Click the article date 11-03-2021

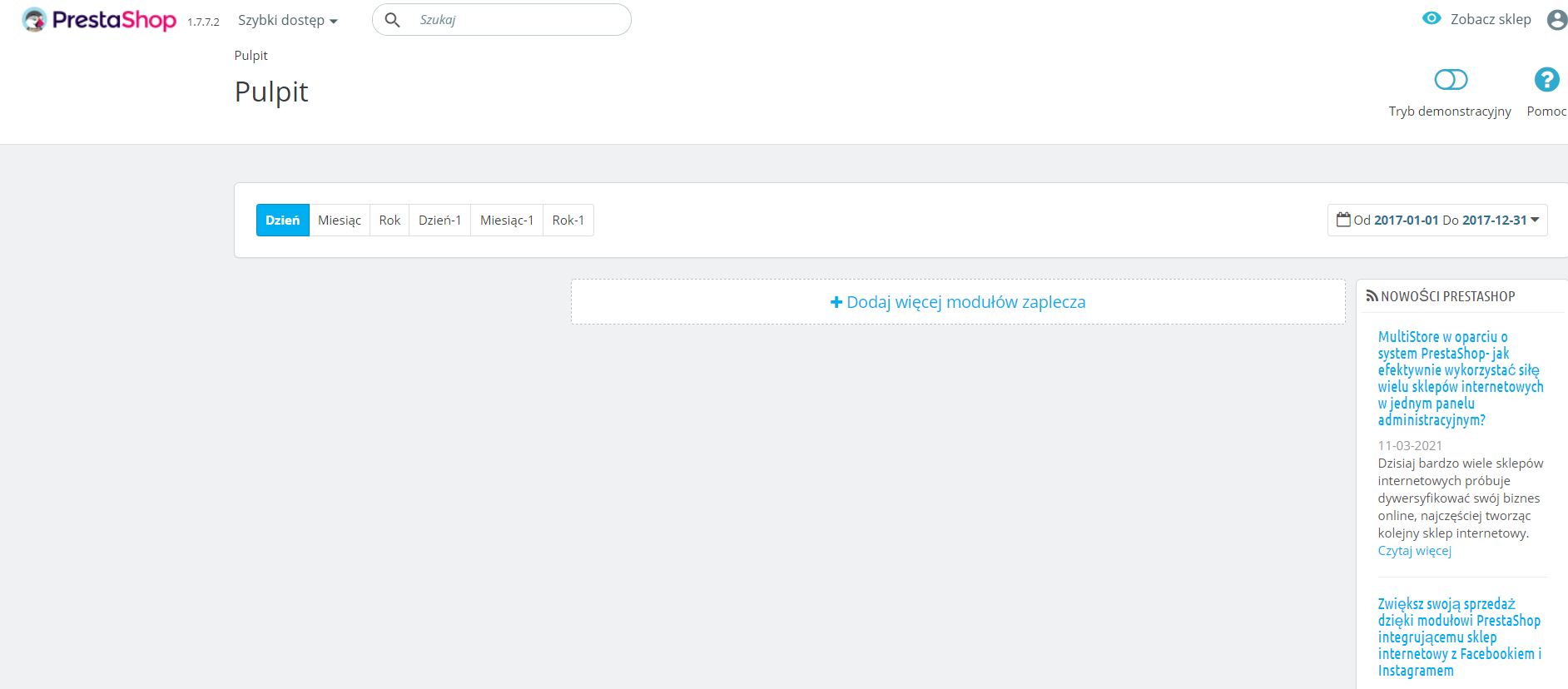click(1410, 446)
